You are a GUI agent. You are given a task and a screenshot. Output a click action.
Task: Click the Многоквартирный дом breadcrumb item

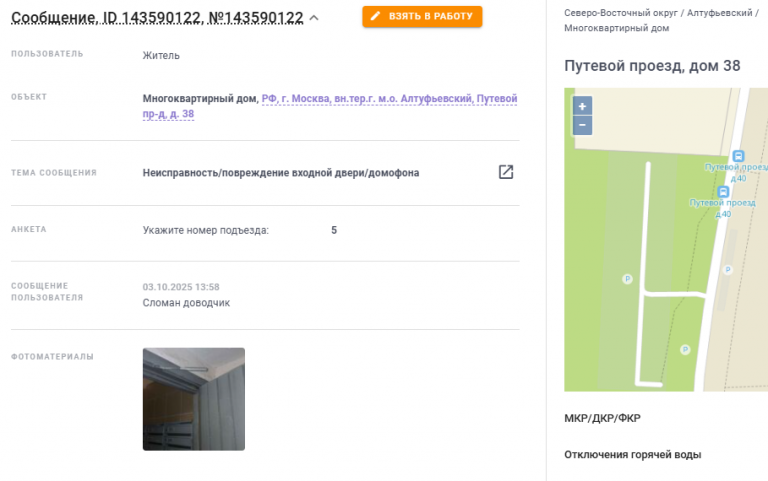(x=617, y=28)
